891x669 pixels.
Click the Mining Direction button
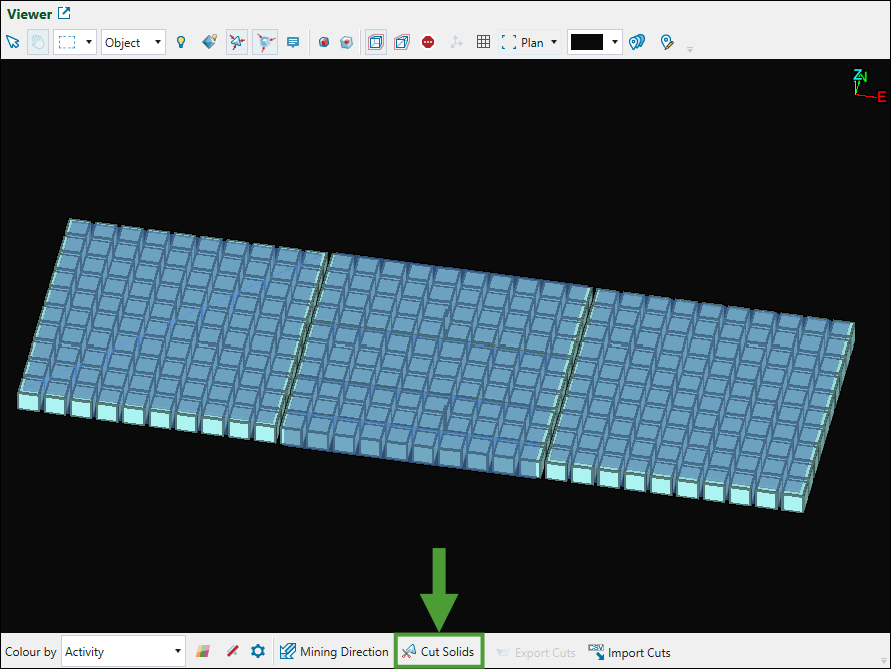pos(334,652)
